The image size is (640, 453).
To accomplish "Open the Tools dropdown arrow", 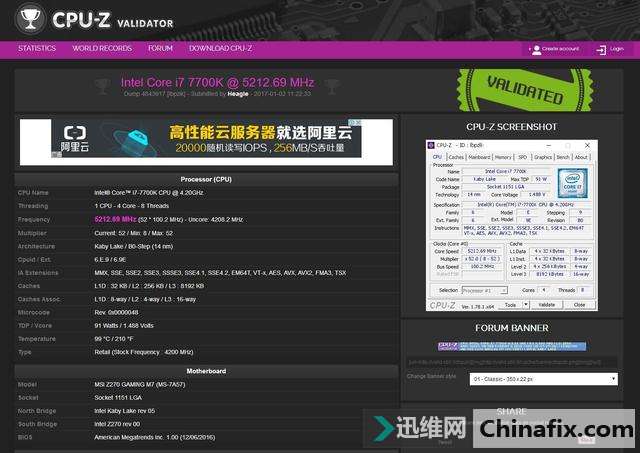I will point(526,305).
